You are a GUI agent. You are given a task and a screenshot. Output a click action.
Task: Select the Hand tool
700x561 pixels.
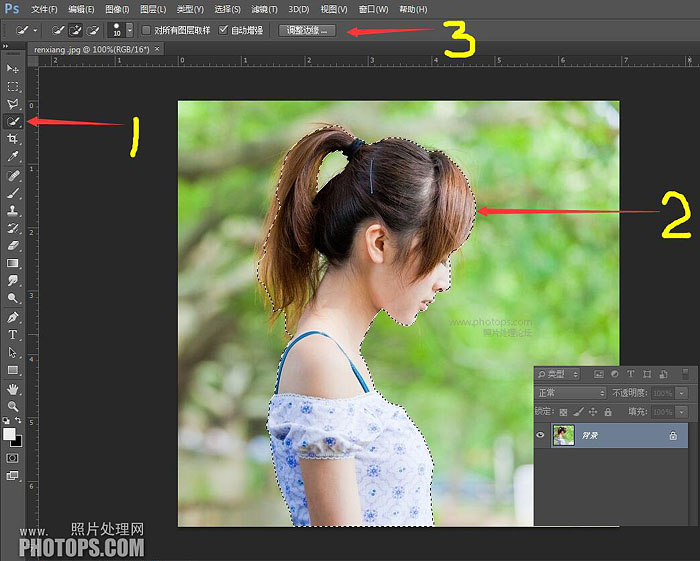pos(12,389)
